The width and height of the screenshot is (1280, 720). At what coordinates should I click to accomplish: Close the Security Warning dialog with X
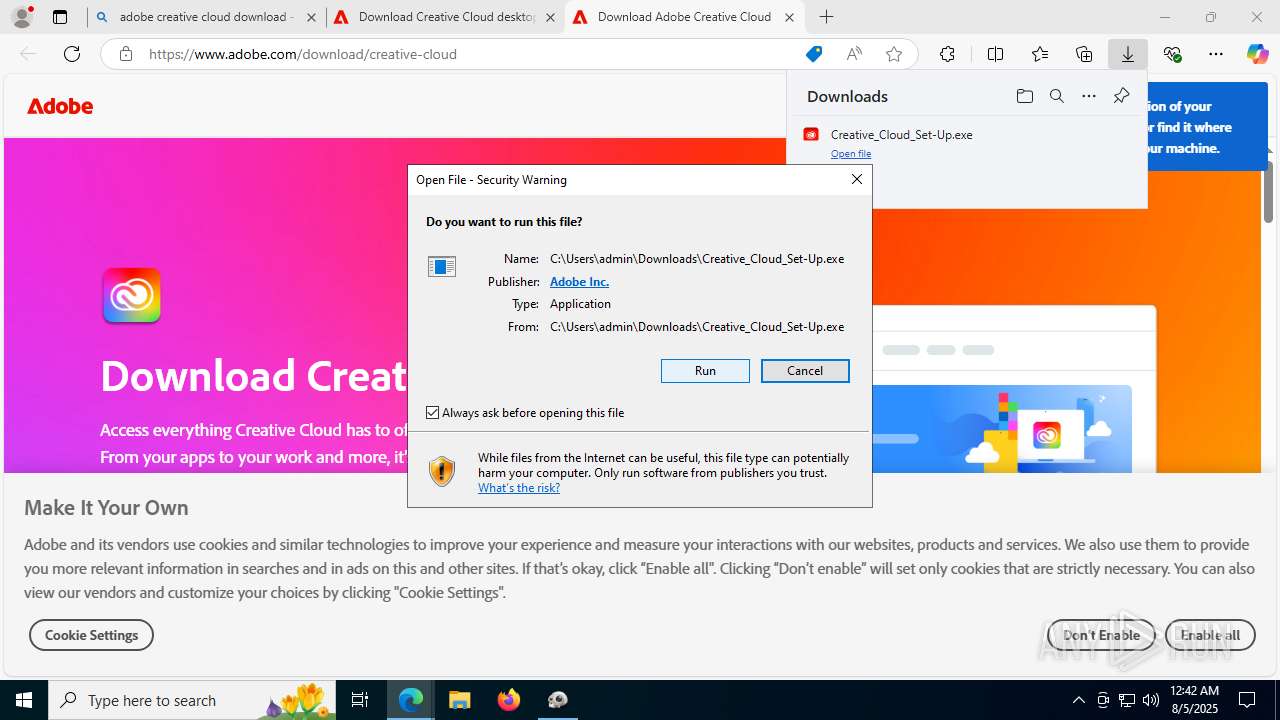(x=857, y=179)
